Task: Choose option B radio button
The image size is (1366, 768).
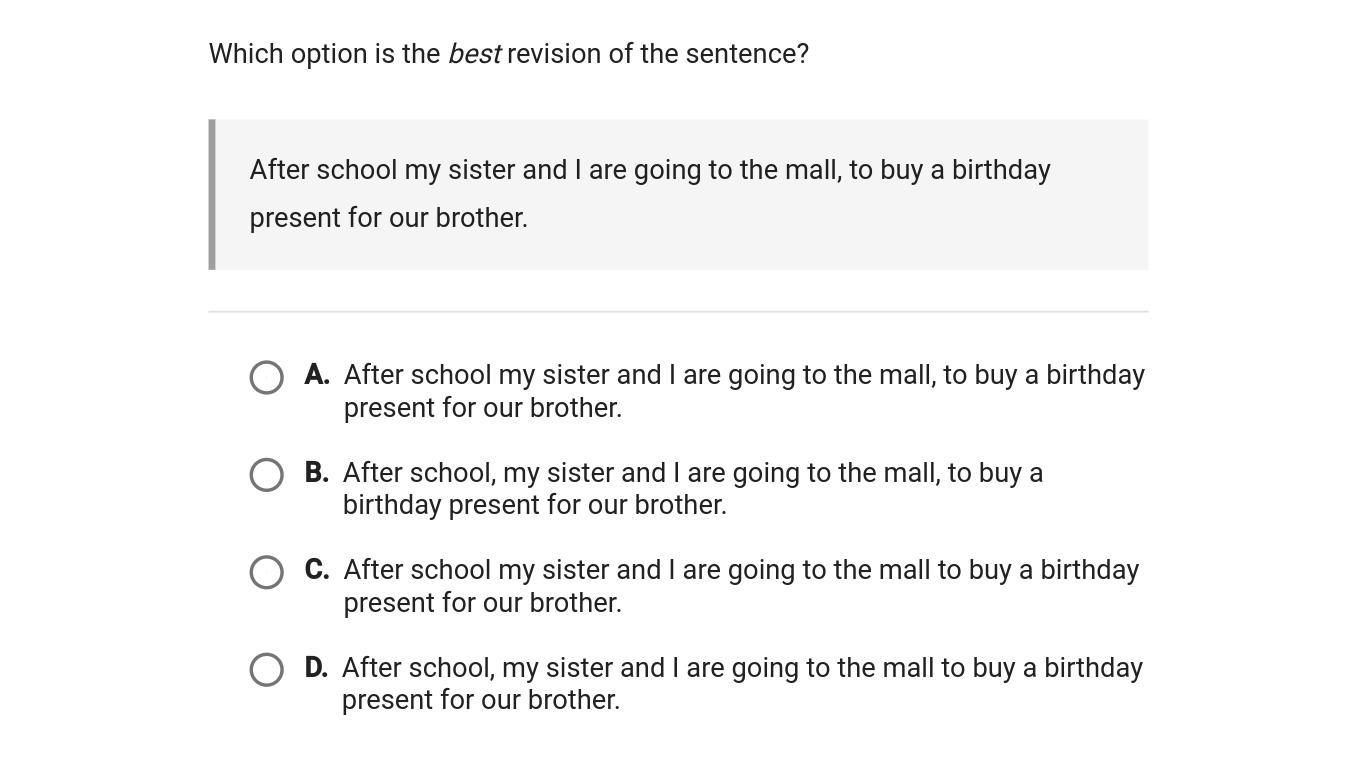Action: click(x=266, y=475)
